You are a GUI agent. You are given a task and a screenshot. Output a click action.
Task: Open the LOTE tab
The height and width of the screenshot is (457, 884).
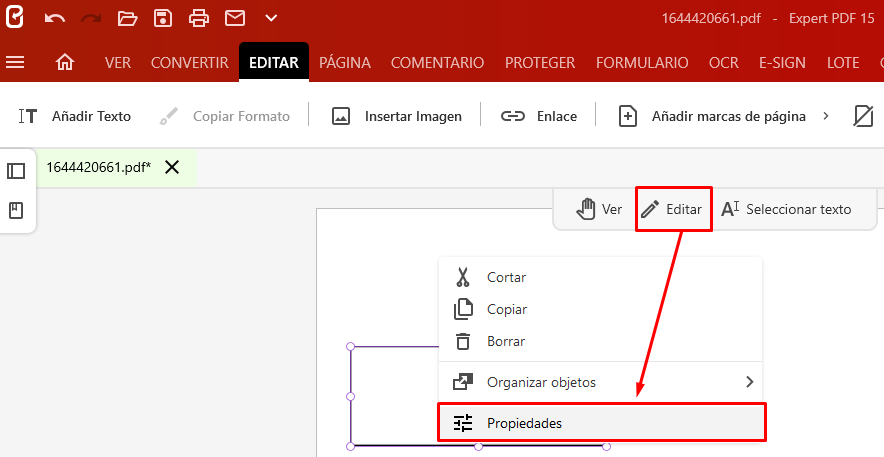click(x=843, y=63)
